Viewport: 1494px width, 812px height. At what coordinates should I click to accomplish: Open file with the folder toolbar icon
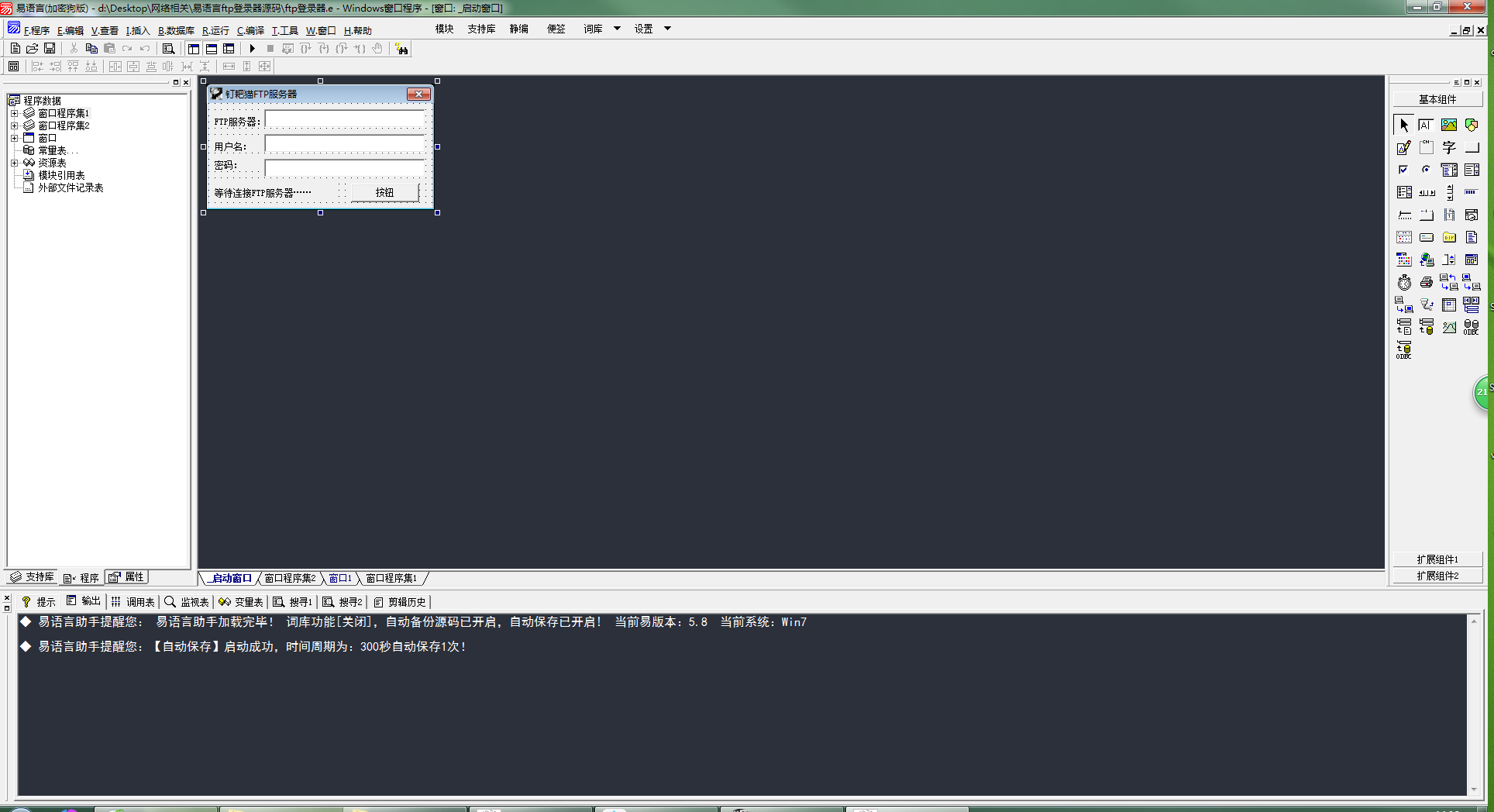coord(32,49)
